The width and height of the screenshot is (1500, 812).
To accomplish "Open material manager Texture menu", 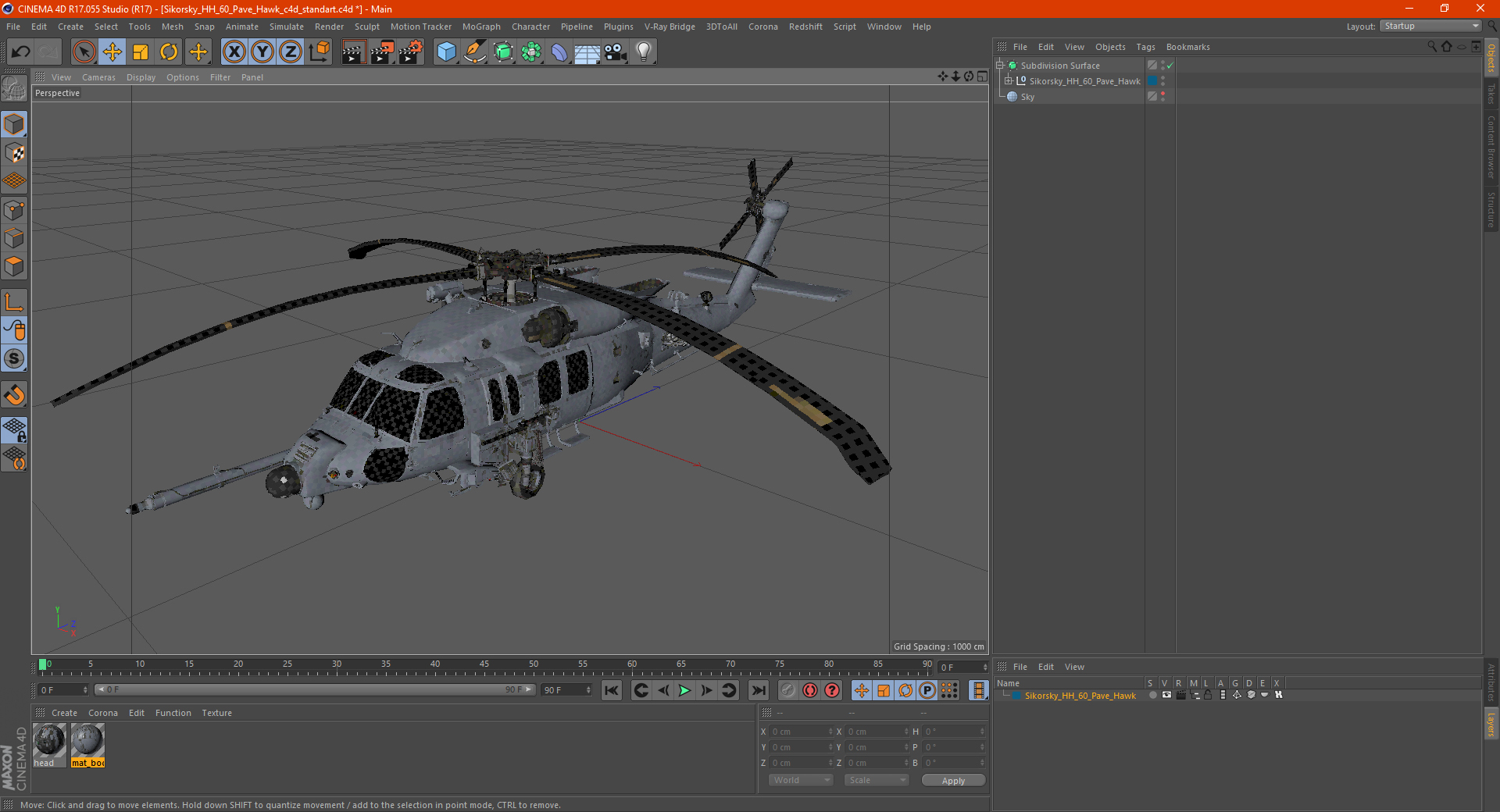I will coord(216,713).
